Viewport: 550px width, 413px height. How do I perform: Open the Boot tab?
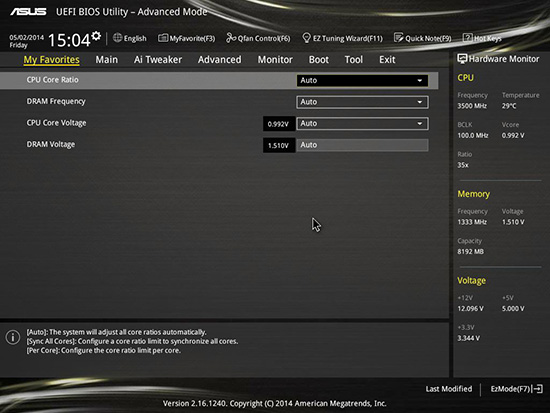pyautogui.click(x=318, y=60)
